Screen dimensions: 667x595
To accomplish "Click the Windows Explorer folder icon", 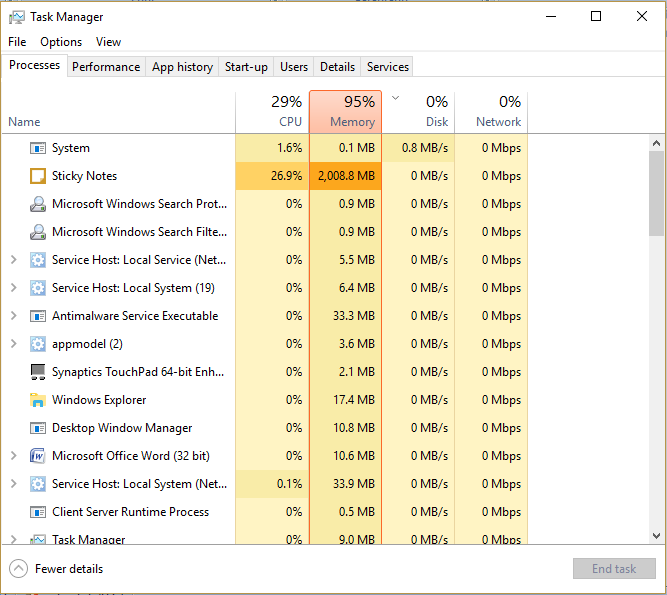I will click(x=38, y=400).
